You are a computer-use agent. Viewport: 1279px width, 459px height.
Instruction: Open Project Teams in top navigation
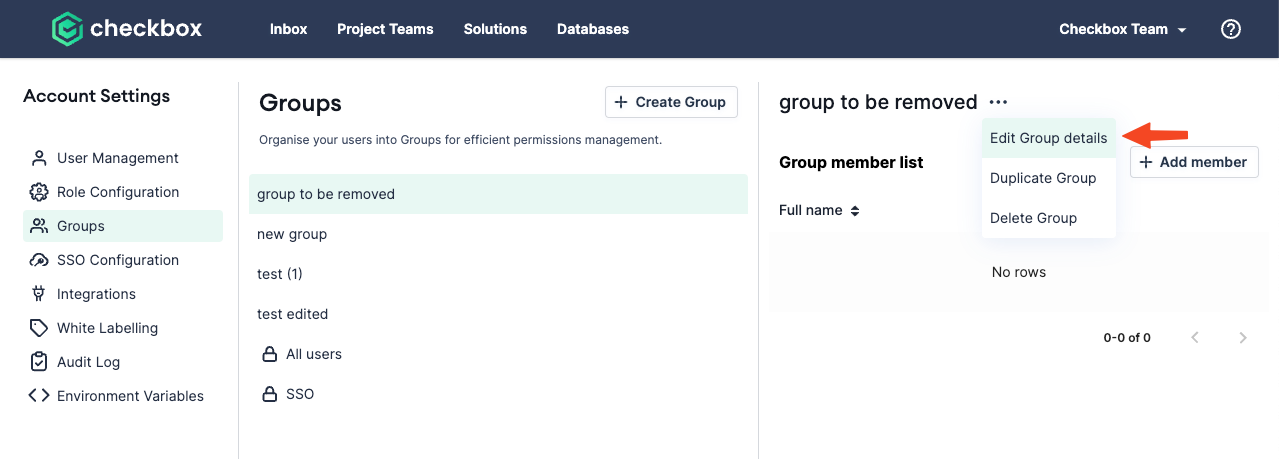pos(385,29)
